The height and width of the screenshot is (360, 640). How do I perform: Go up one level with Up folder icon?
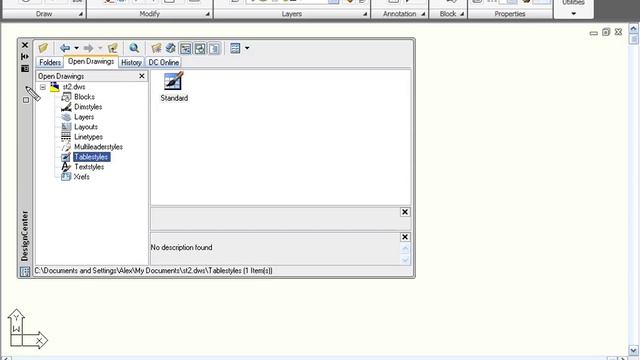(113, 48)
